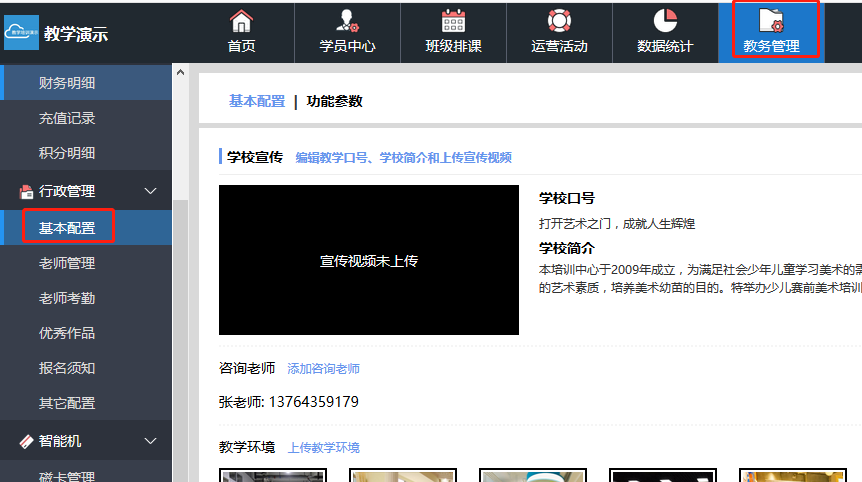The image size is (862, 482).
Task: Click the 首页 home icon
Action: (x=241, y=21)
